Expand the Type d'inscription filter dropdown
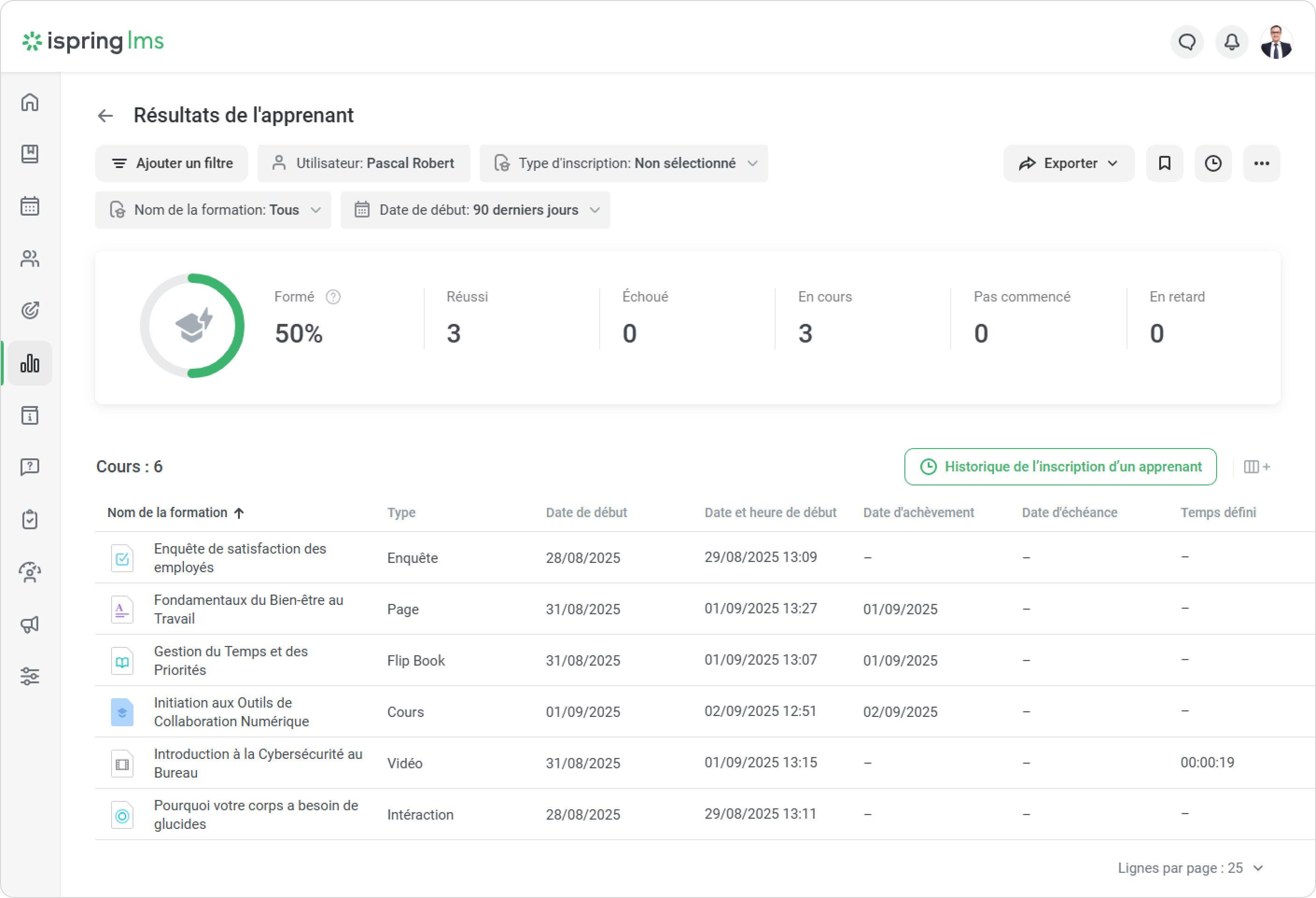 pos(623,164)
